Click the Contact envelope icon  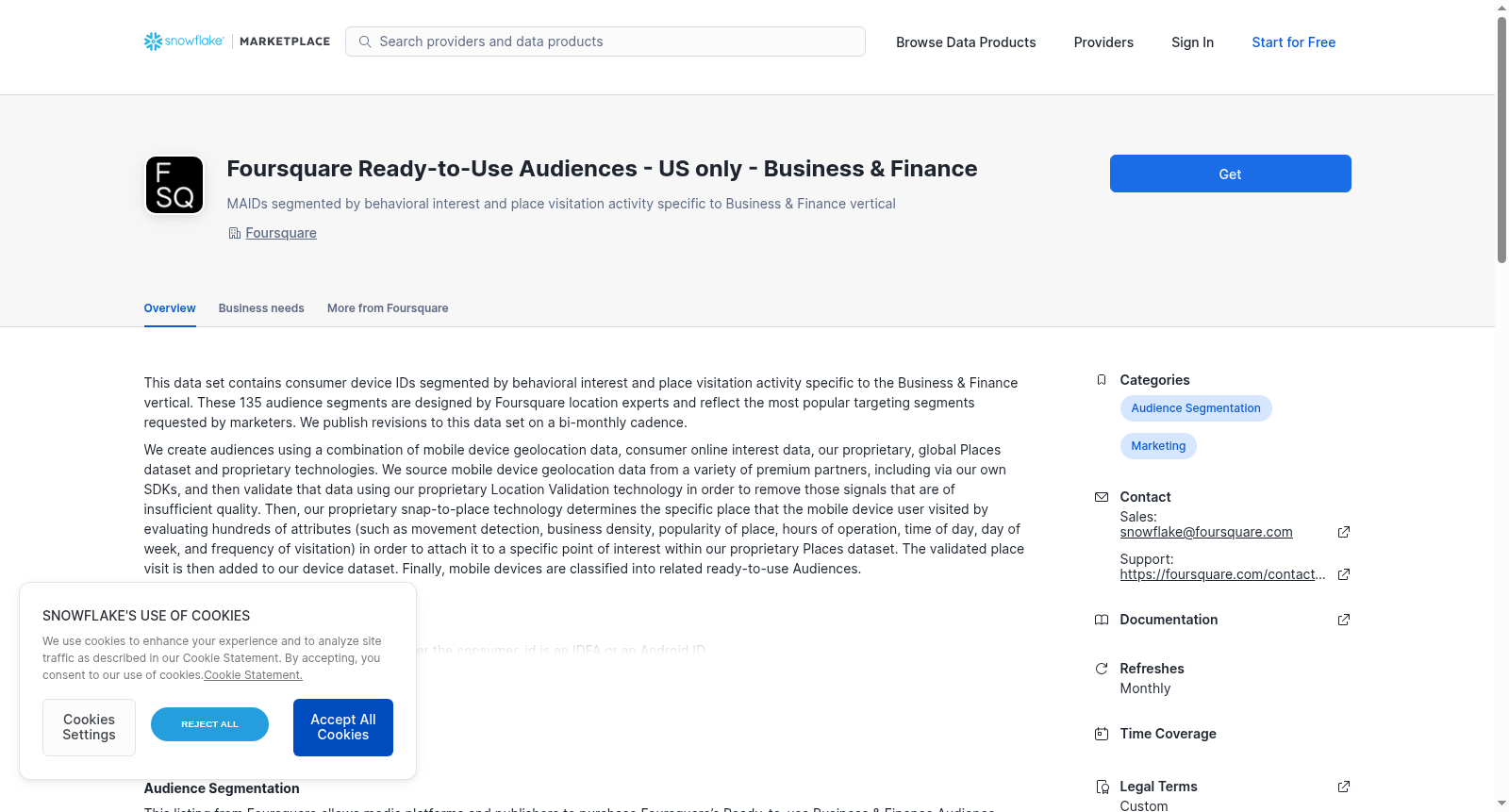[1102, 497]
